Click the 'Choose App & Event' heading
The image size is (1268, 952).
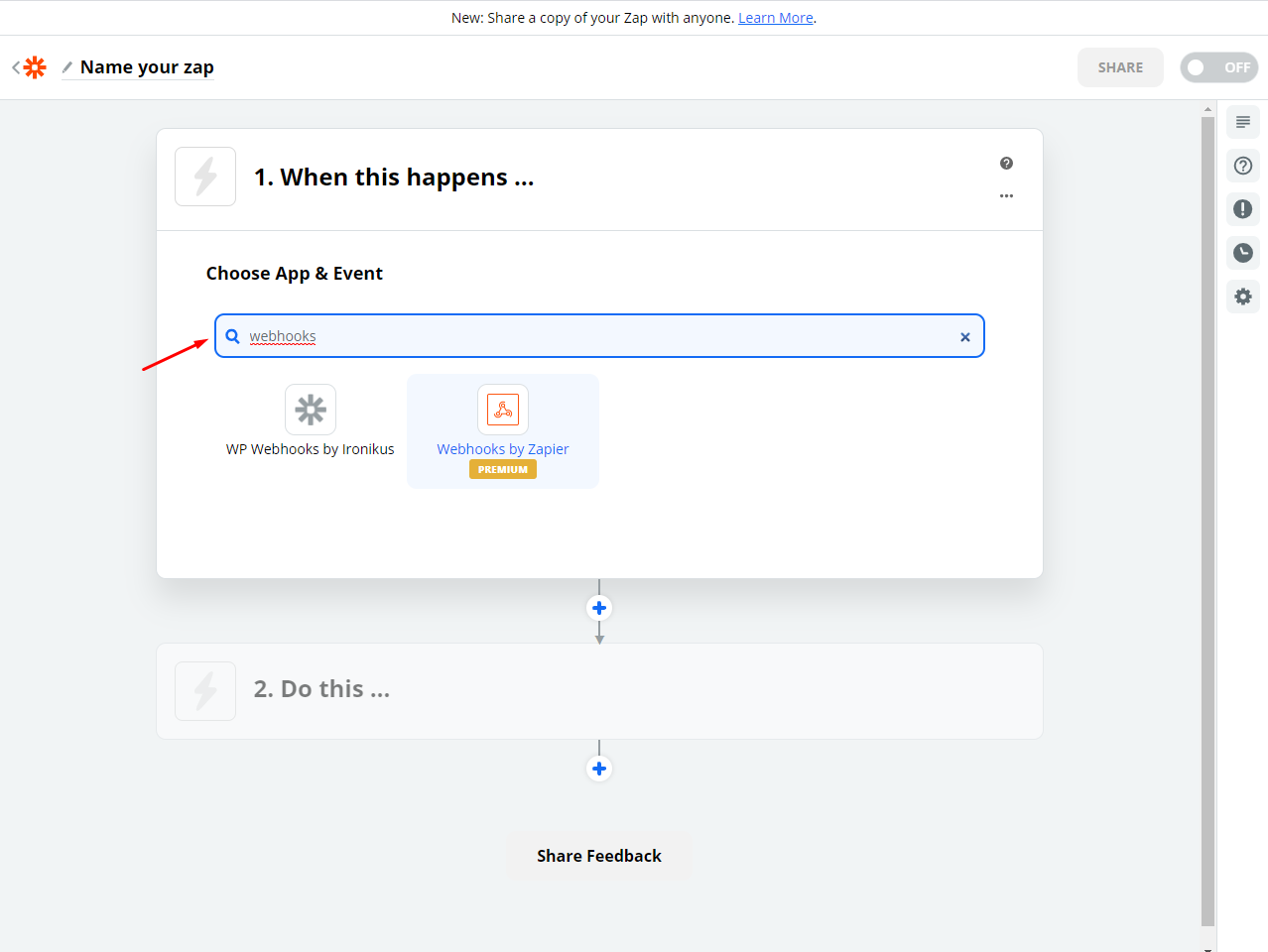pyautogui.click(x=295, y=274)
